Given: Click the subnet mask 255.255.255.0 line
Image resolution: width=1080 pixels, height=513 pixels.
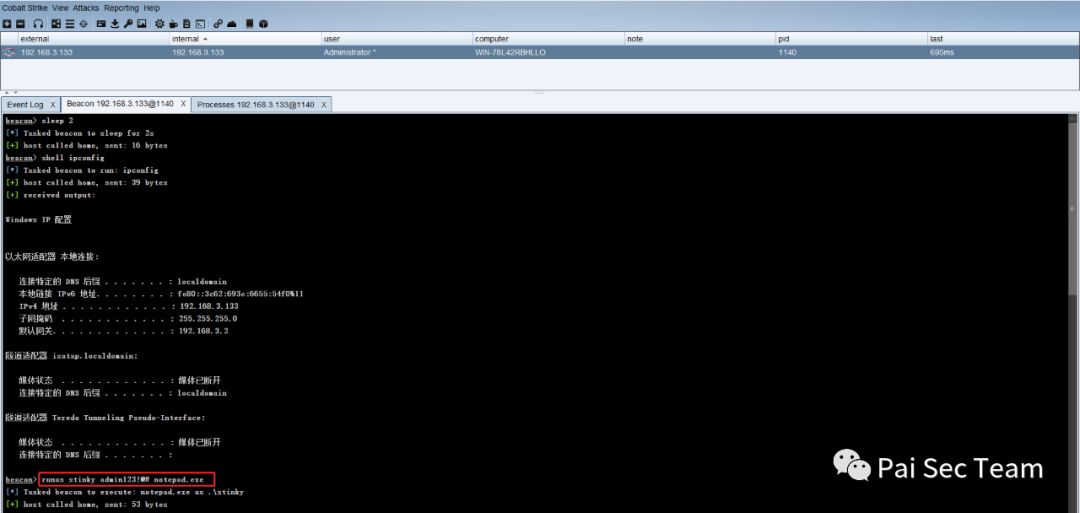Looking at the screenshot, I should (x=127, y=319).
